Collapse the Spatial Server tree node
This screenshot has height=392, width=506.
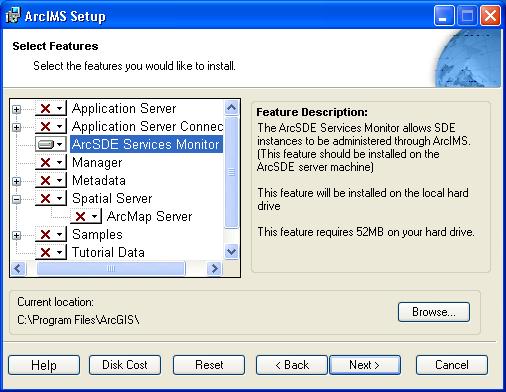[16, 199]
